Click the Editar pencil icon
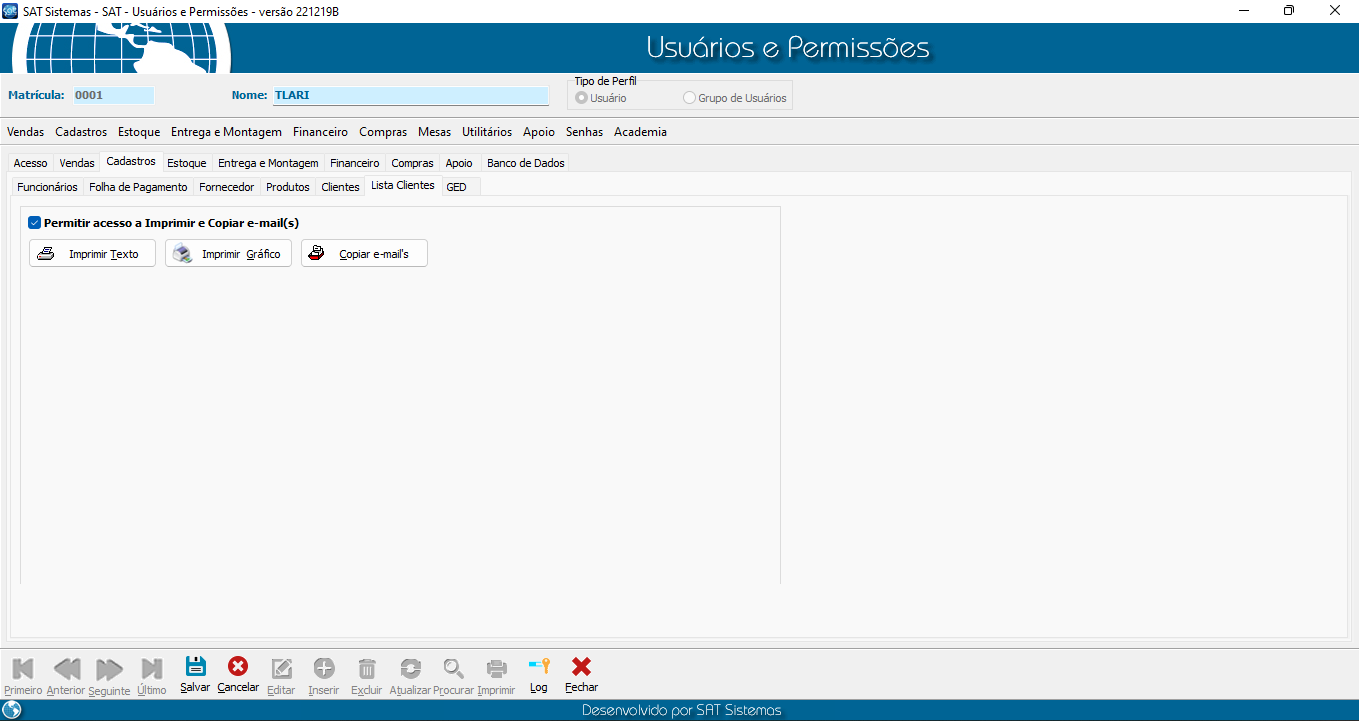The image size is (1359, 721). coord(282,668)
